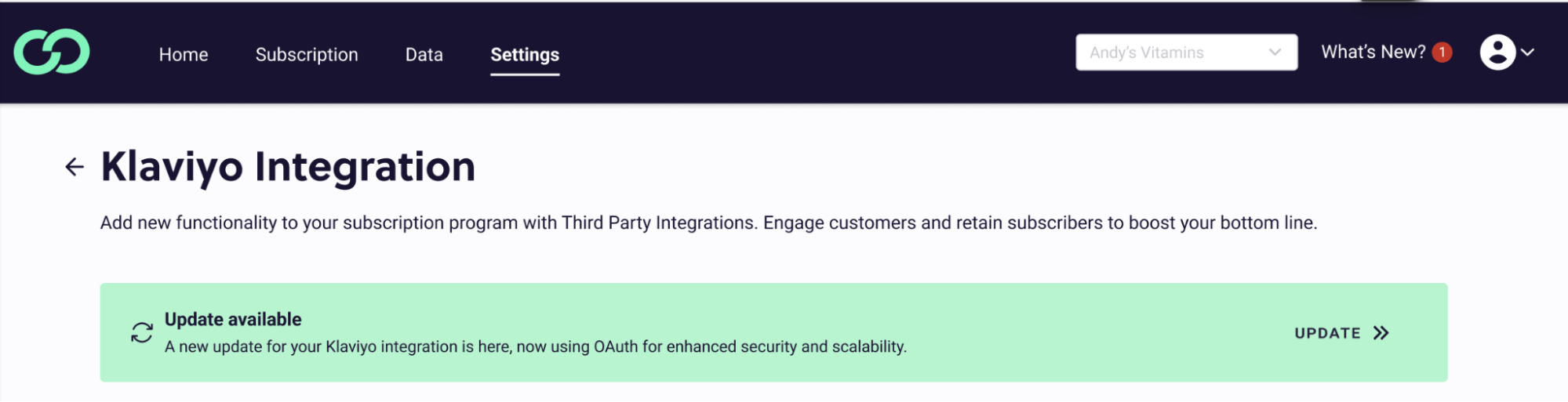Go back using the left arrow icon

(75, 167)
